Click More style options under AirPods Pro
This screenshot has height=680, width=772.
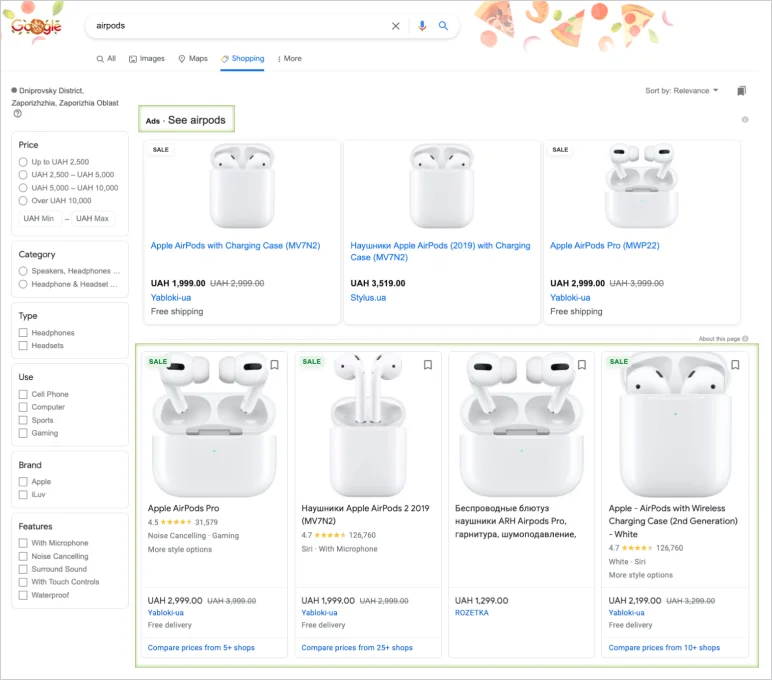point(180,550)
